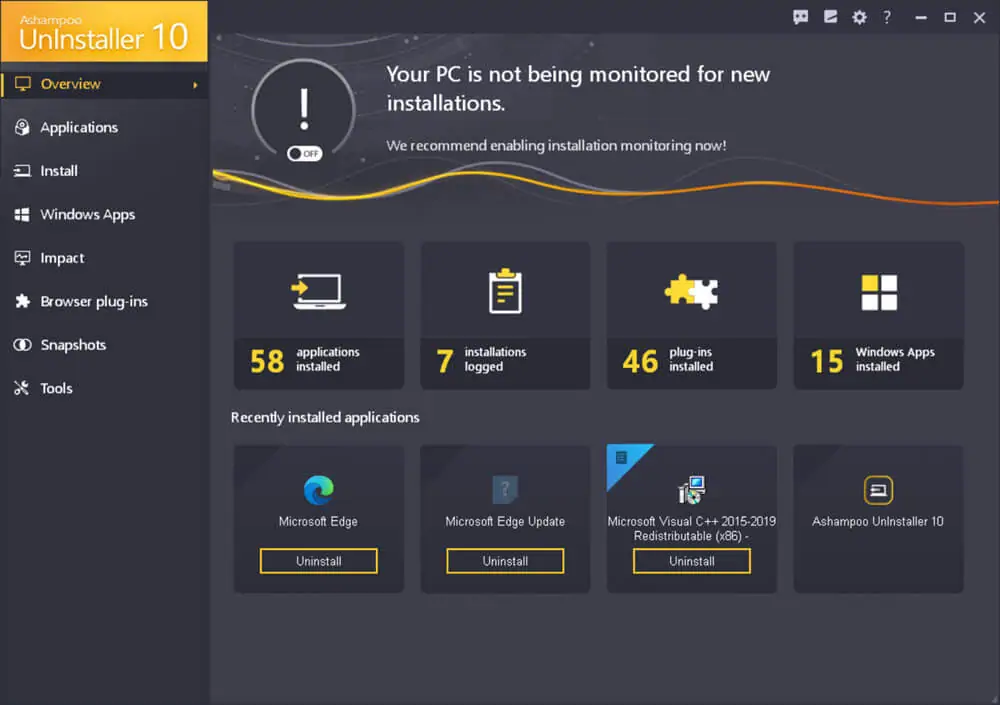
Task: Click the Ashampoo UnInstaller 10 app icon
Action: pyautogui.click(x=878, y=490)
